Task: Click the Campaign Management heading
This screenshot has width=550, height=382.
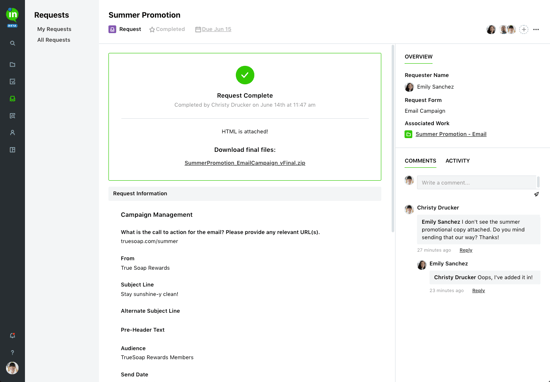Action: point(156,215)
